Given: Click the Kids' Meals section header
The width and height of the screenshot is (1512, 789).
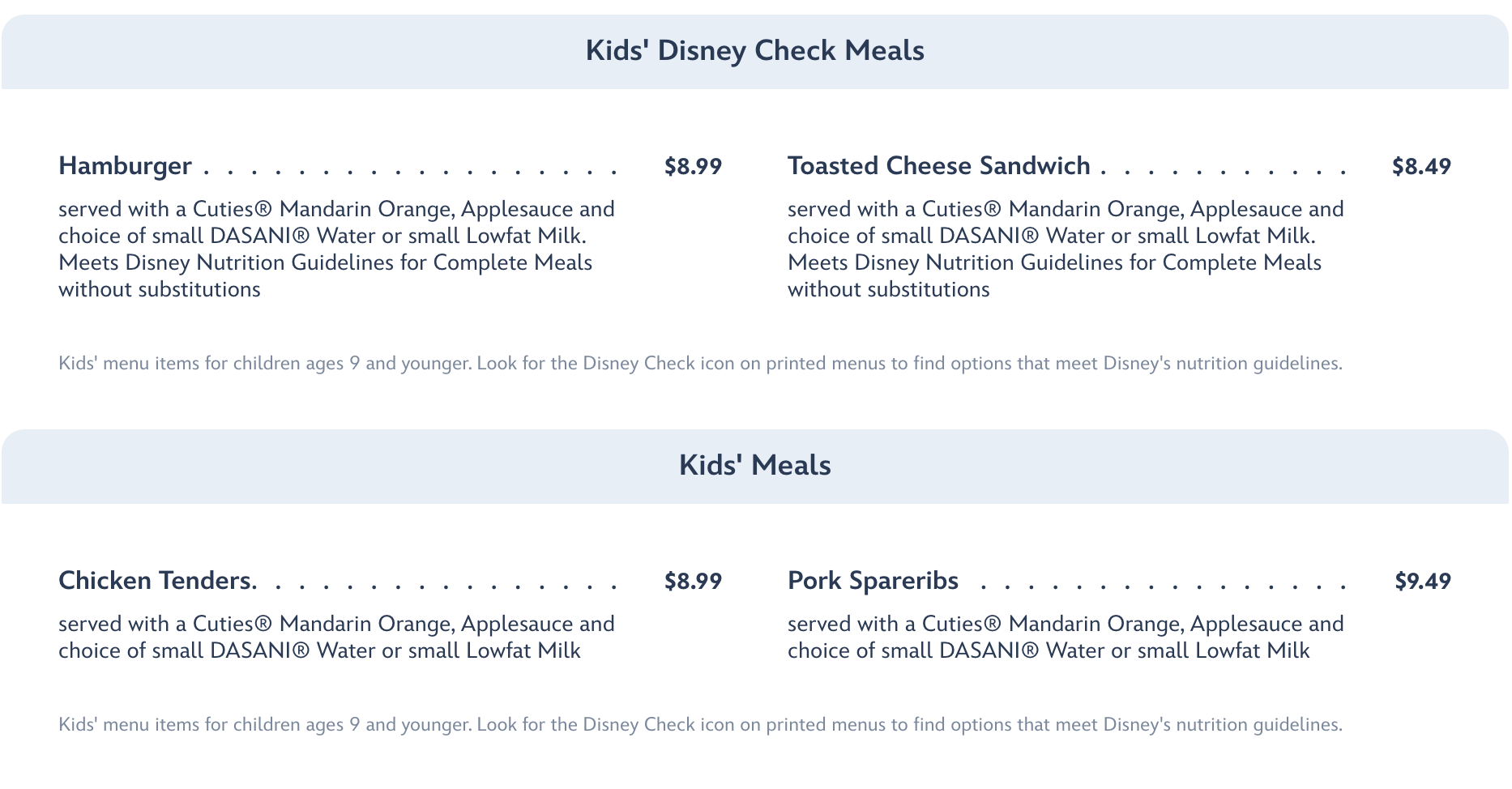Looking at the screenshot, I should 754,466.
